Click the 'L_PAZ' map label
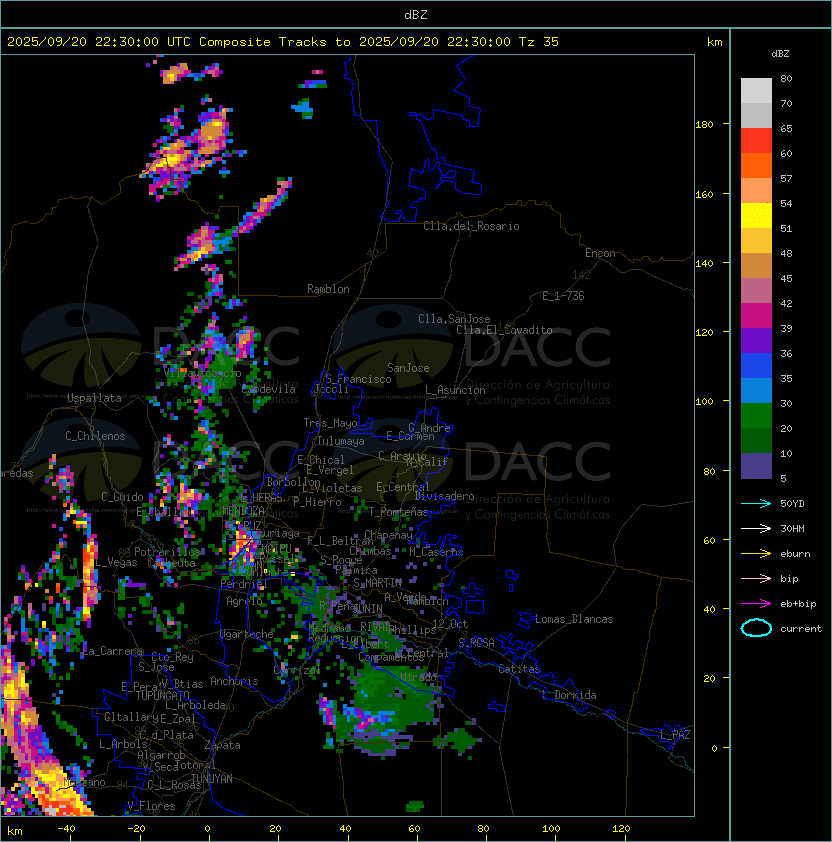Viewport: 832px width, 842px height. click(675, 735)
